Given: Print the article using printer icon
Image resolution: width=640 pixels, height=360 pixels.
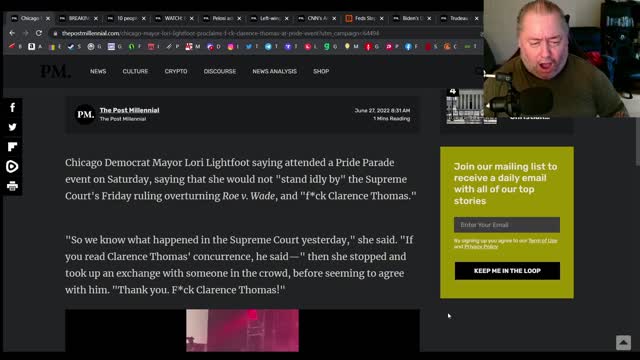Looking at the screenshot, I should [x=13, y=186].
